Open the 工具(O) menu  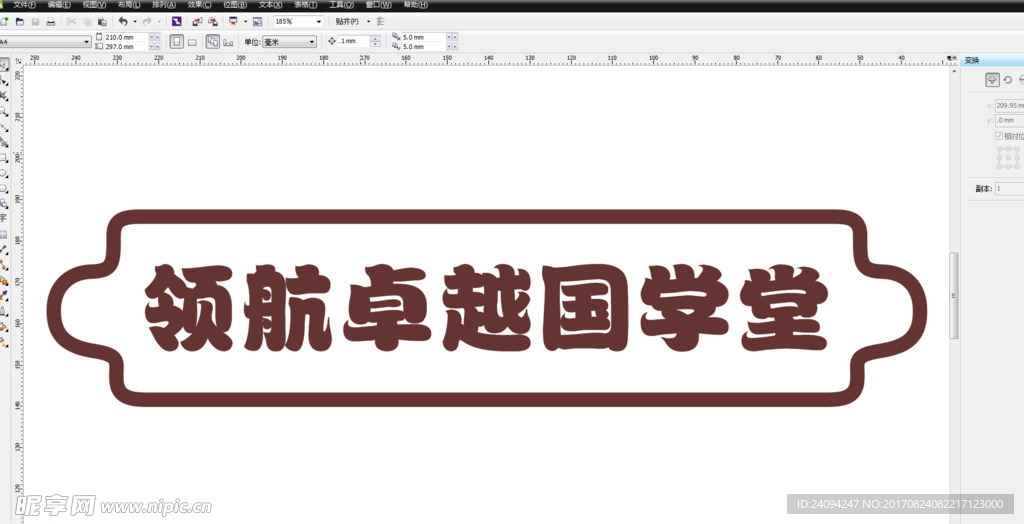pos(341,5)
